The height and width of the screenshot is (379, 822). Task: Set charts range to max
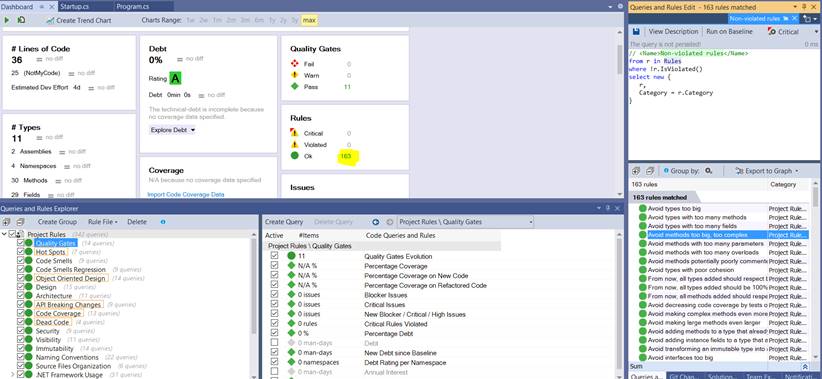309,20
